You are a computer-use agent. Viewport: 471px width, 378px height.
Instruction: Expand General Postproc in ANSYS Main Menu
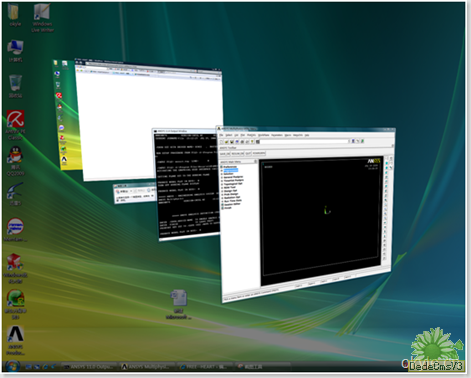(232, 177)
